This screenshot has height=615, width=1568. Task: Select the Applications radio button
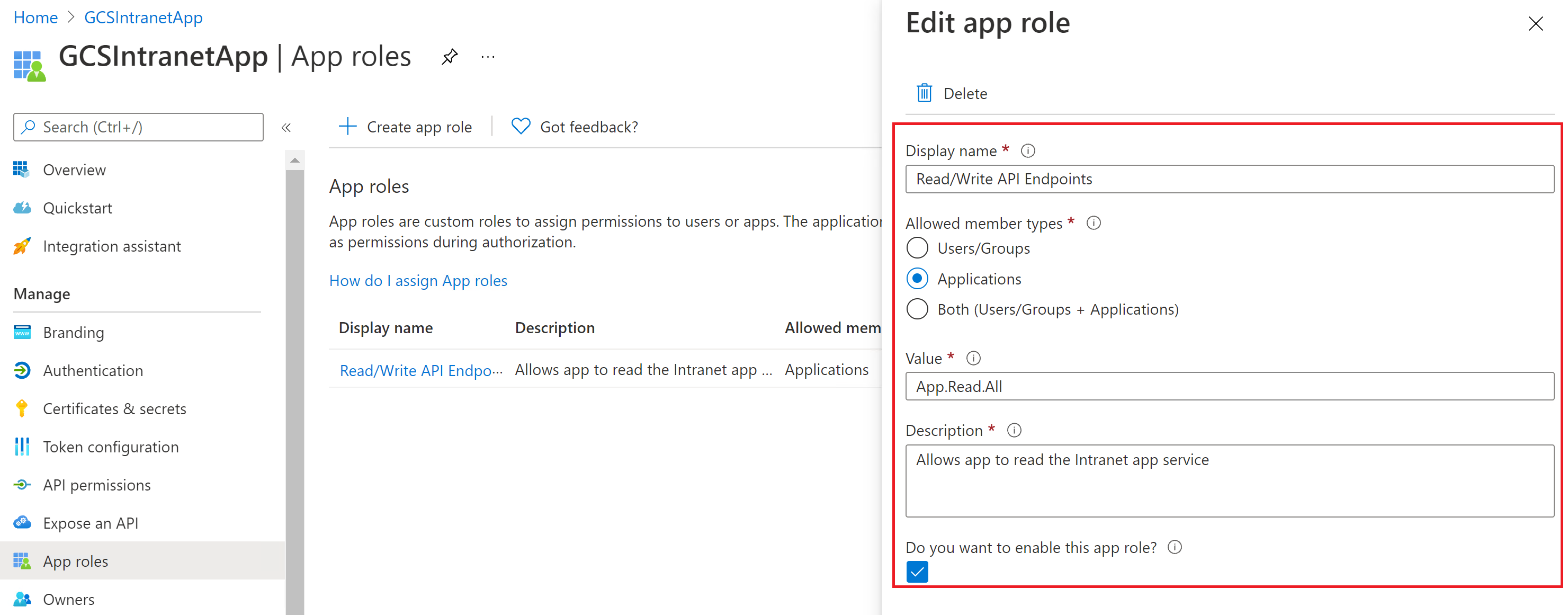(917, 279)
